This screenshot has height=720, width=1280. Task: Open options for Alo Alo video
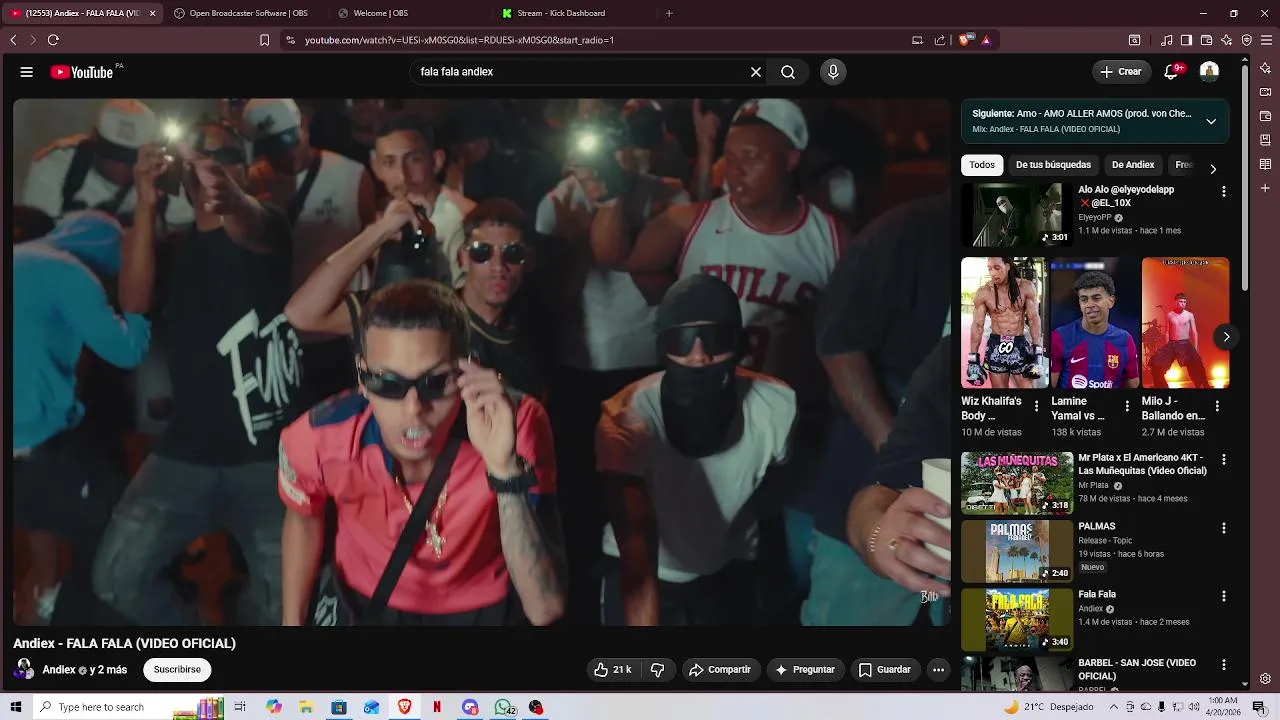click(x=1223, y=191)
